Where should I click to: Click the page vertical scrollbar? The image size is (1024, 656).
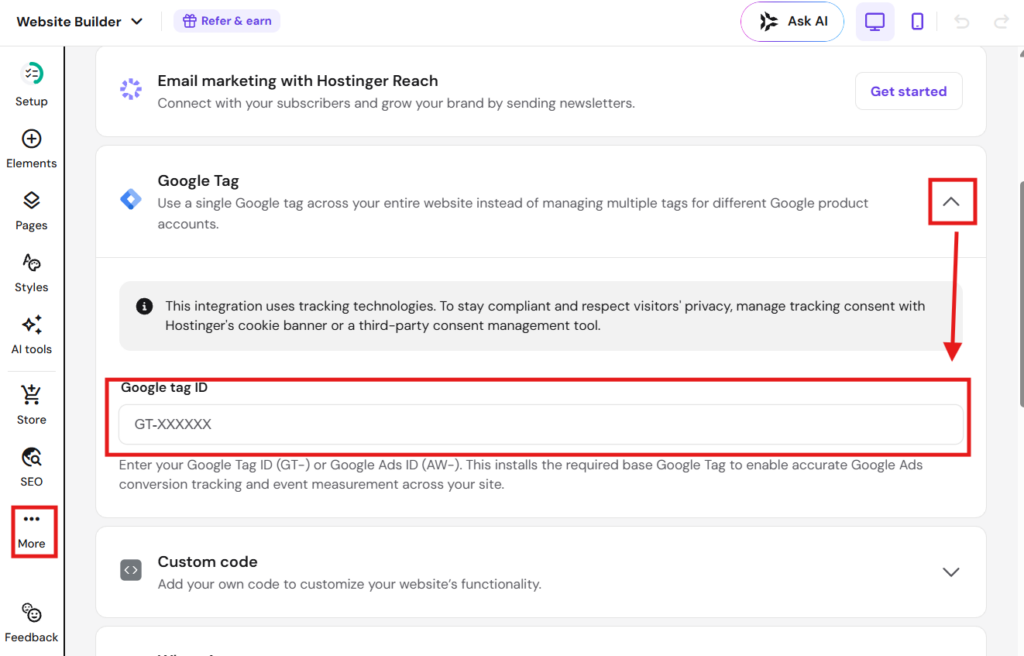pyautogui.click(x=1021, y=294)
